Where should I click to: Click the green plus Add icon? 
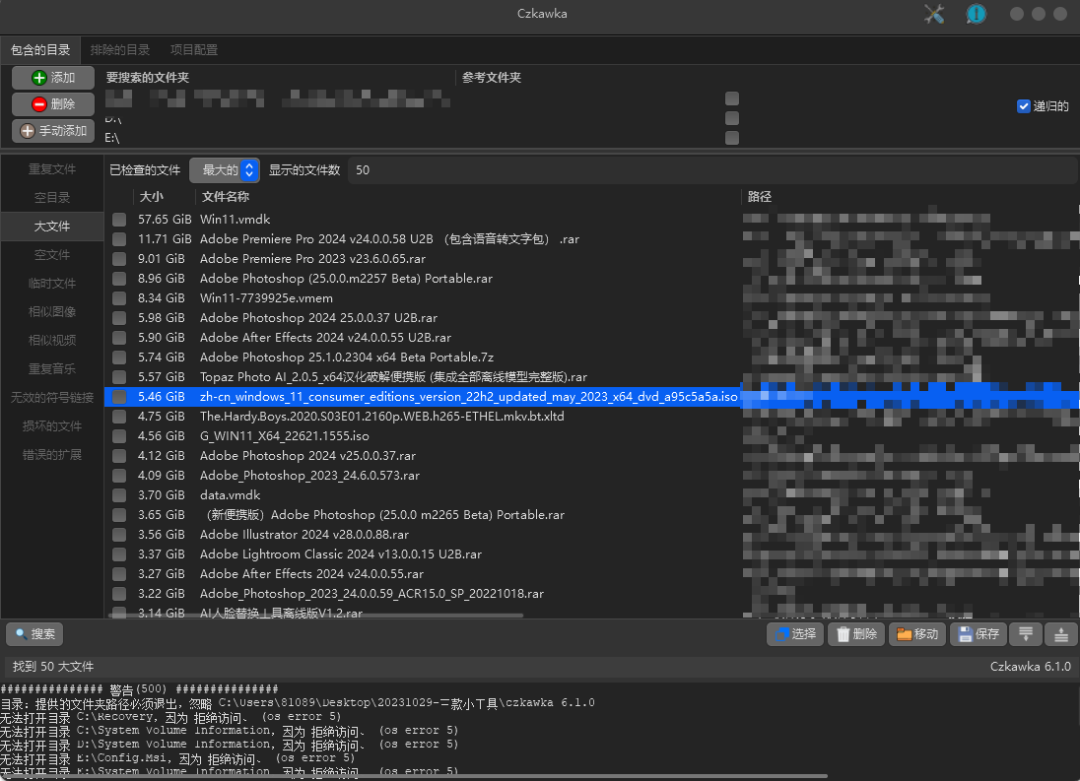[39, 78]
